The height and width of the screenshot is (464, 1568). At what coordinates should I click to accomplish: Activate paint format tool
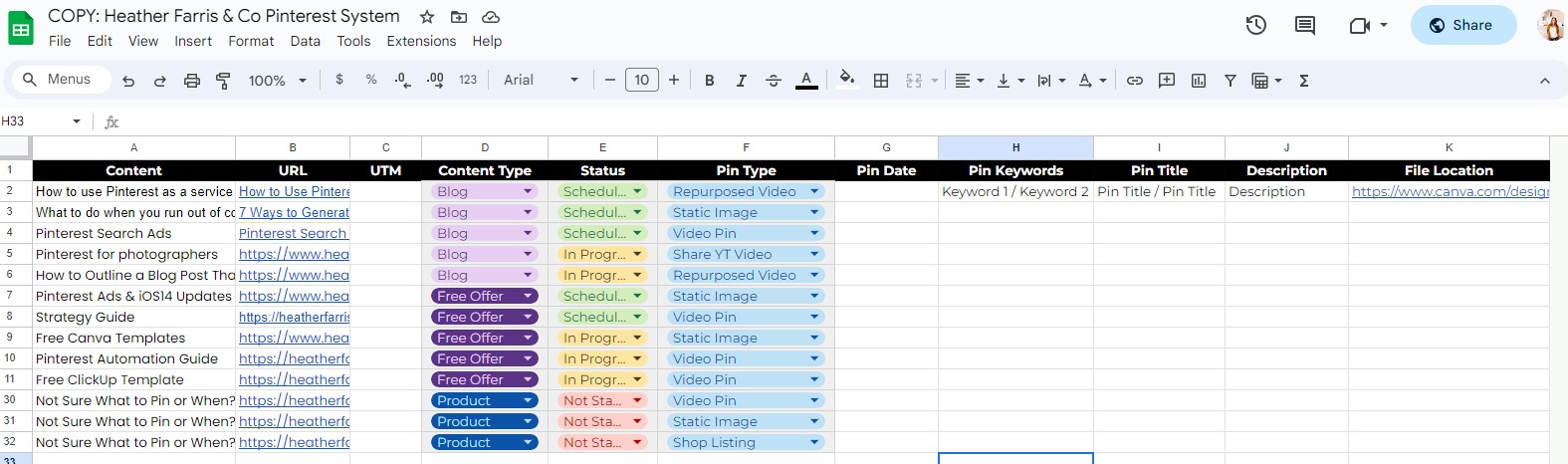coord(224,81)
